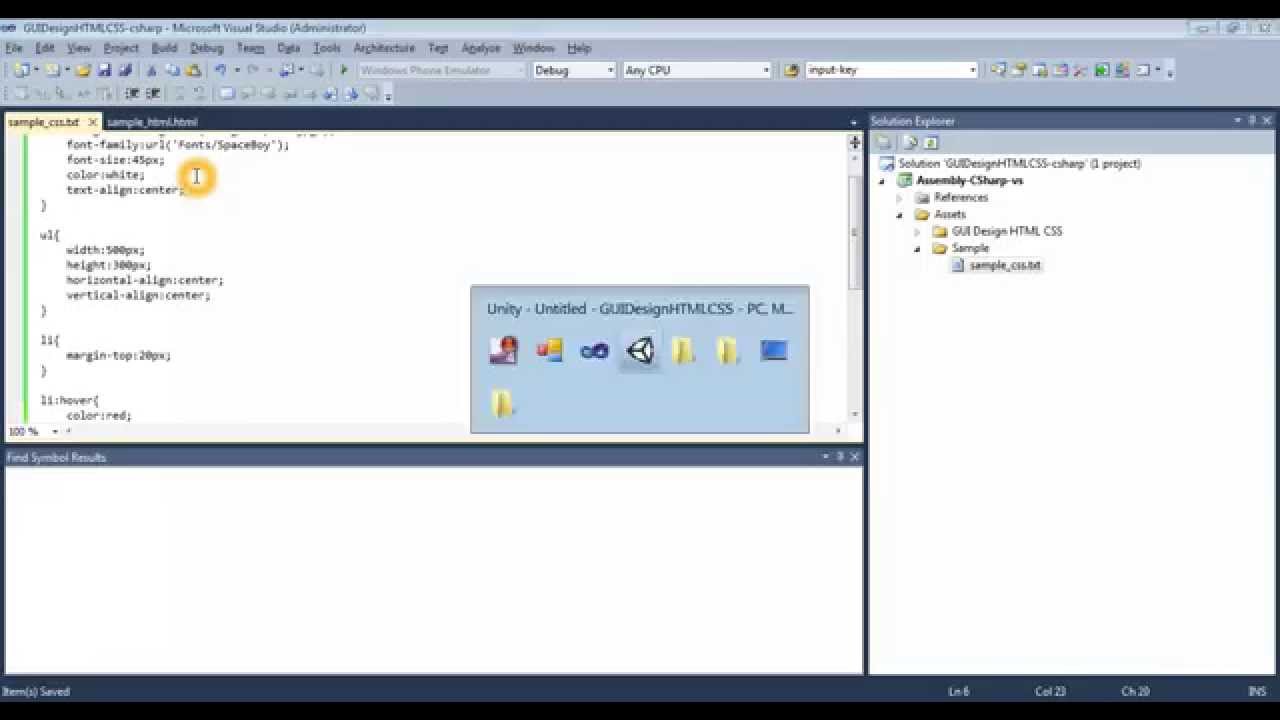Click the Add New Item toolbar icon
This screenshot has height=720, width=1280.
click(52, 70)
